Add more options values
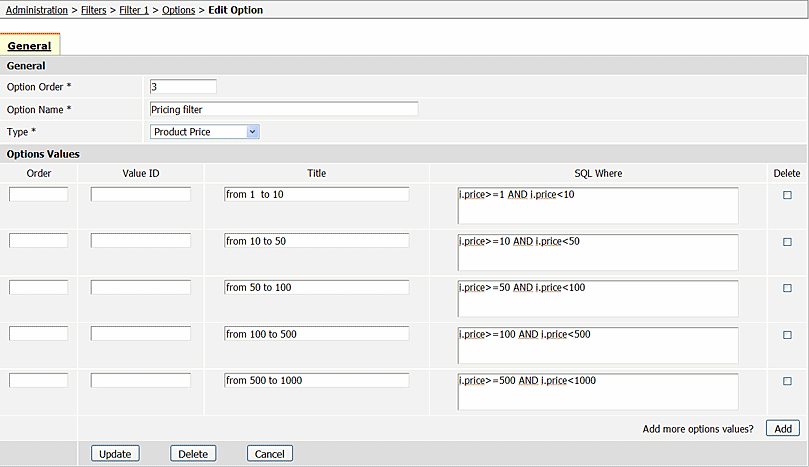 (783, 428)
